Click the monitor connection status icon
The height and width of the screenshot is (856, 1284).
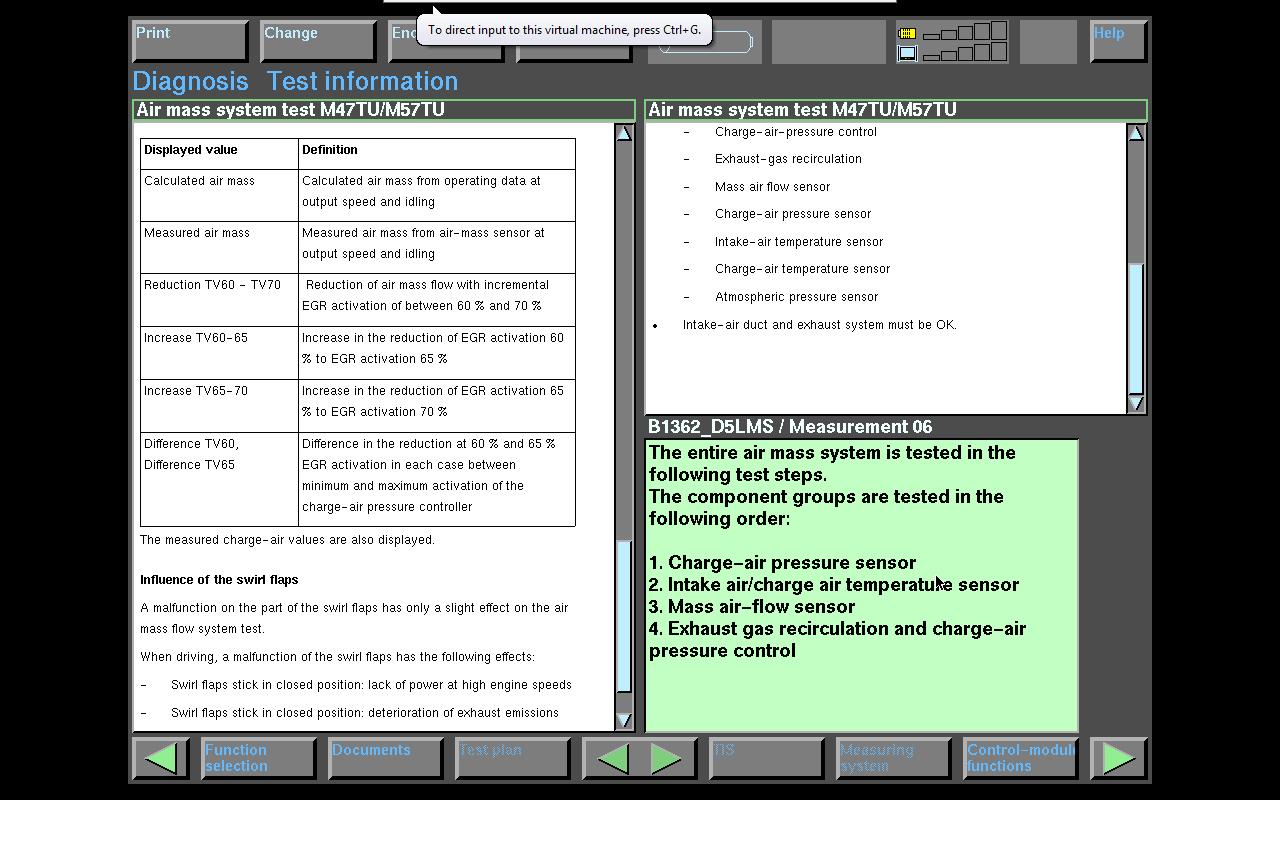[907, 53]
